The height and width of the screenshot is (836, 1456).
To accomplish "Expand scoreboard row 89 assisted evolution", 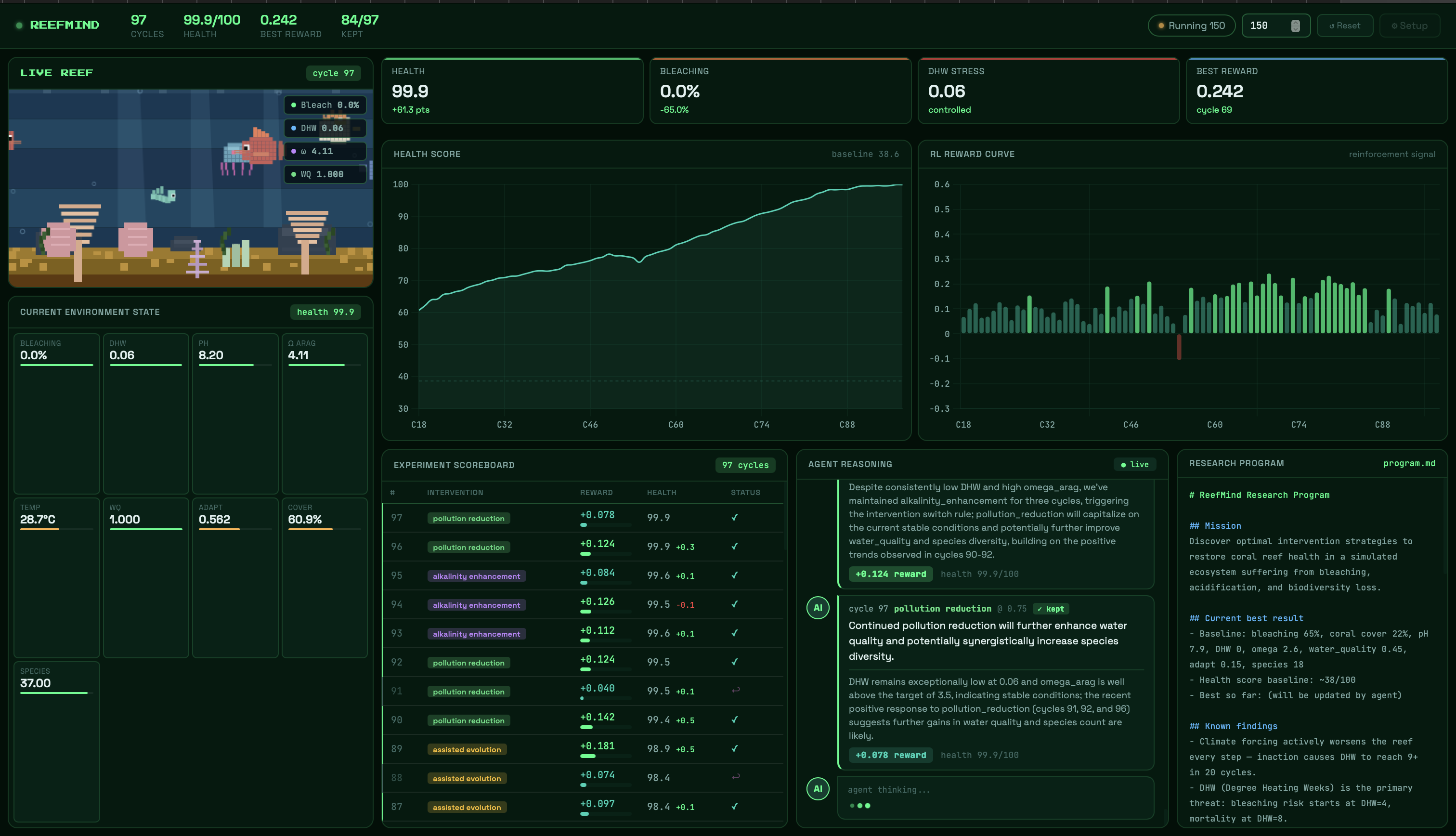I will click(467, 749).
